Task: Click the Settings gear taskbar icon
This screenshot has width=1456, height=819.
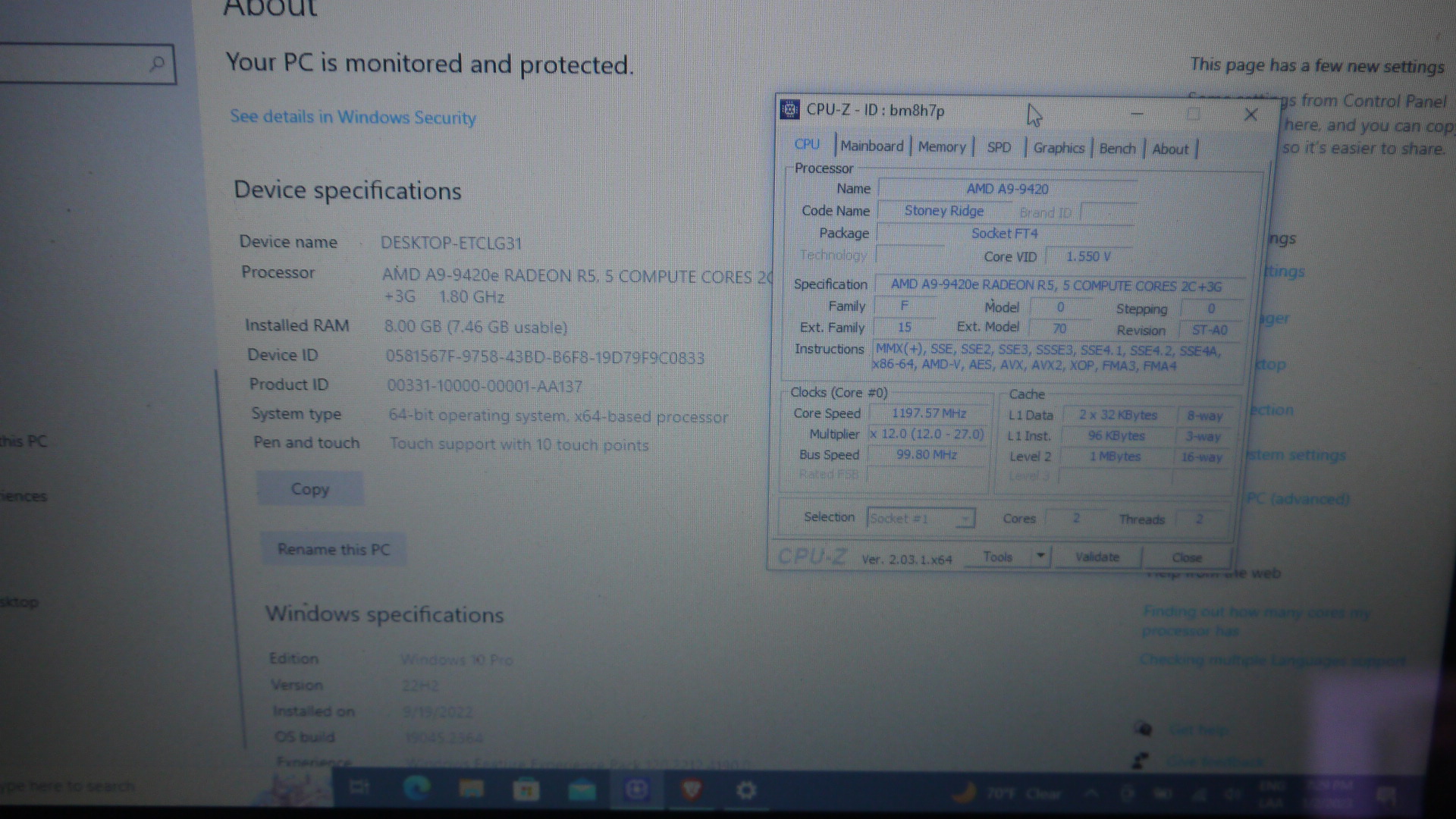Action: click(746, 791)
